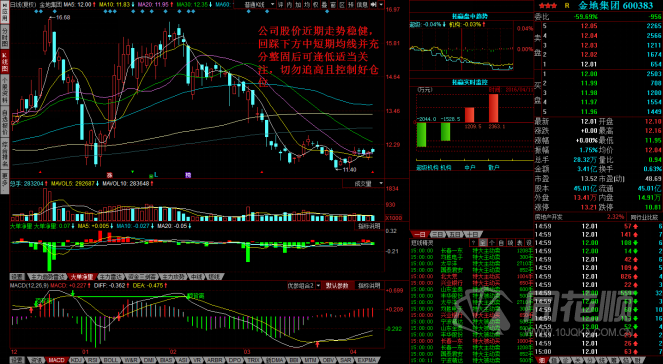Click the 评 comment icon in chart toolbar

(281, 5)
